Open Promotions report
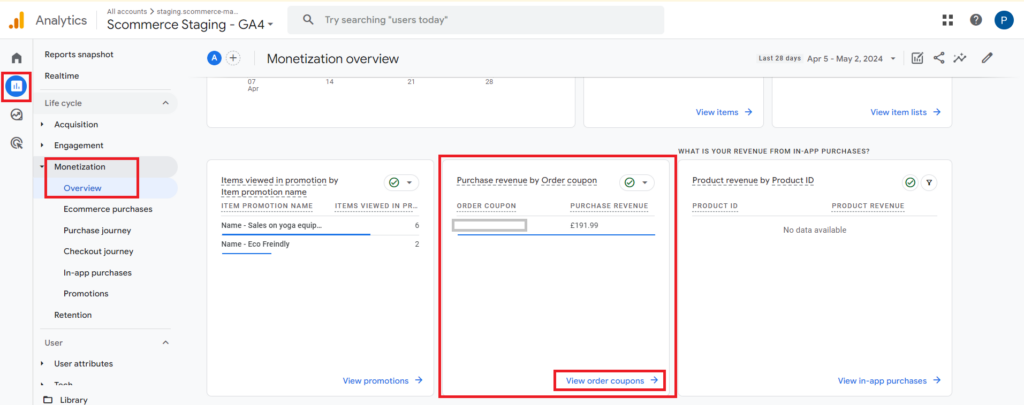The width and height of the screenshot is (1024, 405). (86, 293)
